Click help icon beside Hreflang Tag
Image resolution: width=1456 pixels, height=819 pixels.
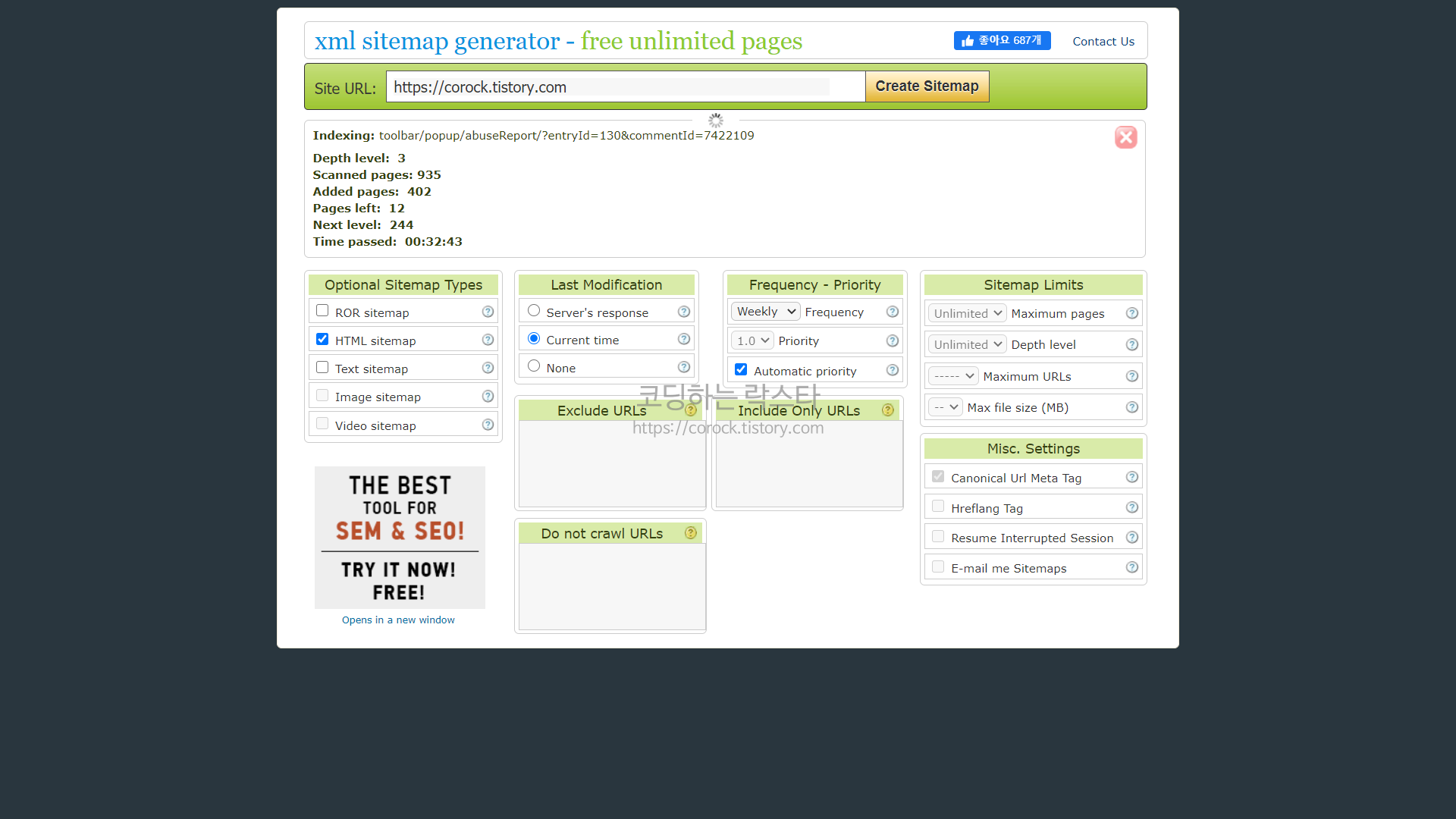click(1131, 507)
